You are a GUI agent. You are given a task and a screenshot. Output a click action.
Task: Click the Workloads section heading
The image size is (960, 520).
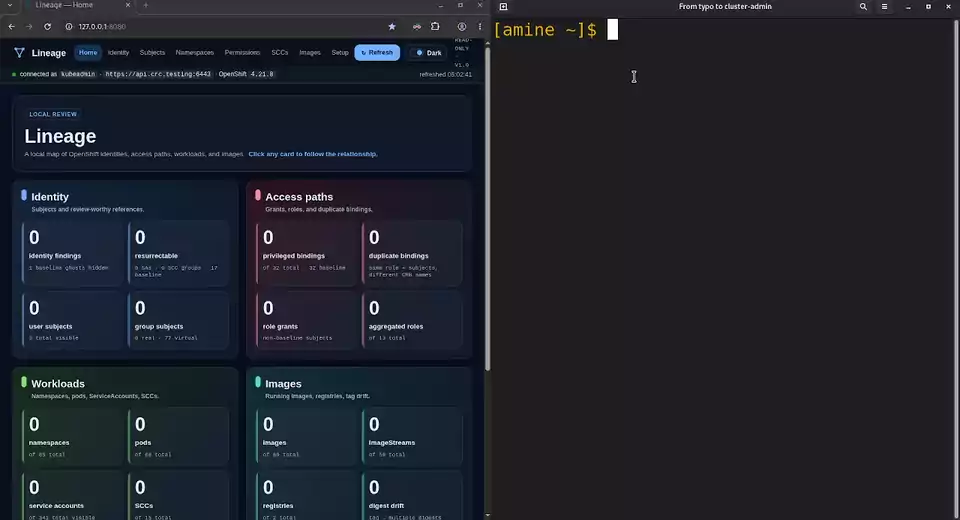tap(58, 383)
